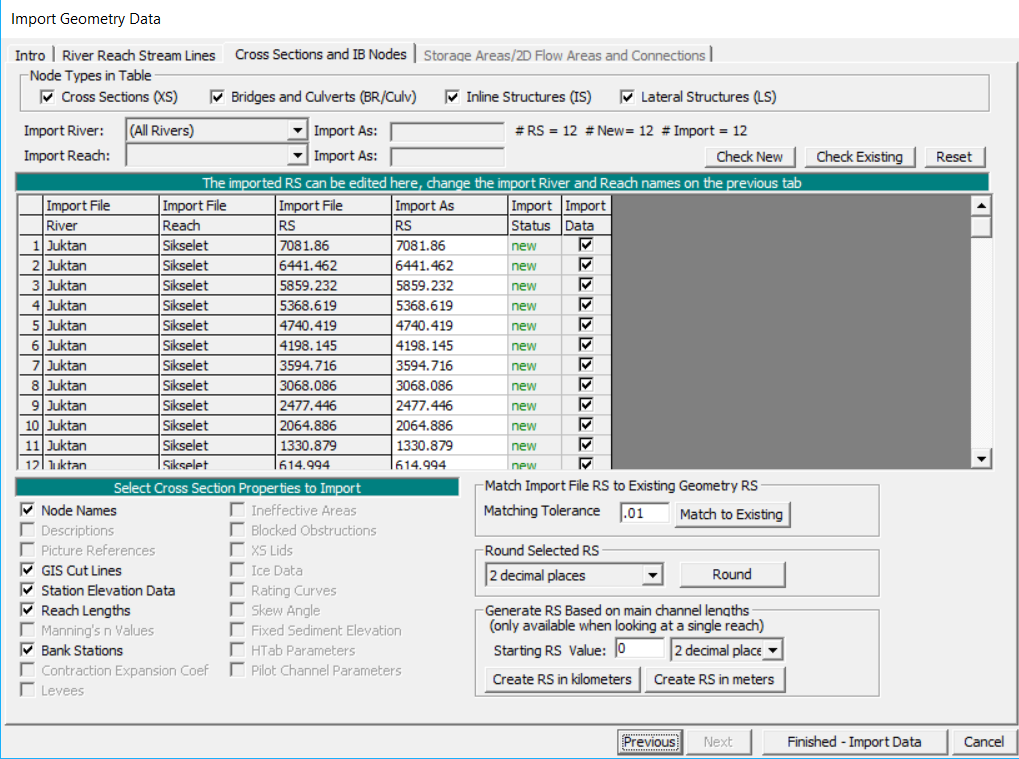This screenshot has height=759, width=1019.
Task: Open Storage Areas/2D Flow Areas and Connections tab
Action: [564, 55]
